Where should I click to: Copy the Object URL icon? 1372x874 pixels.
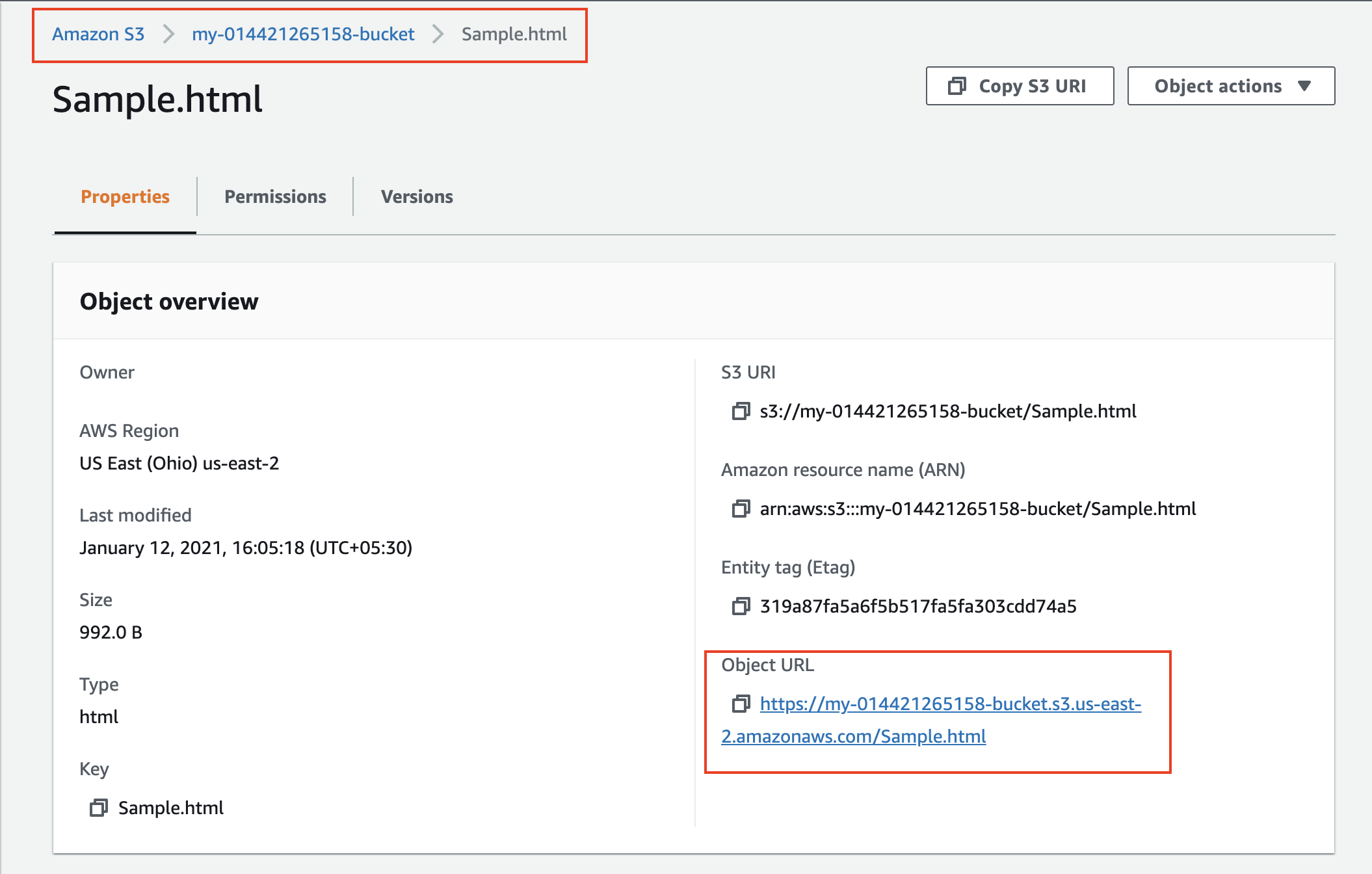click(741, 704)
